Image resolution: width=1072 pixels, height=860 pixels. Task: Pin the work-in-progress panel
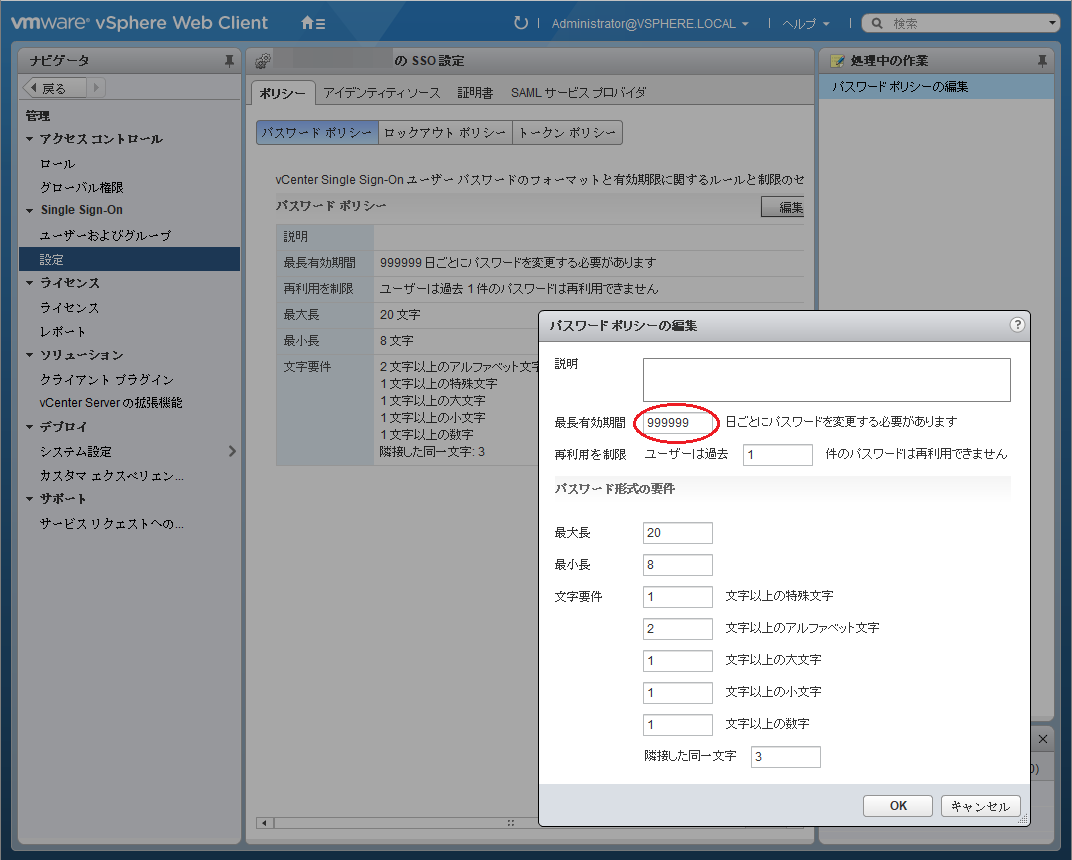1042,62
